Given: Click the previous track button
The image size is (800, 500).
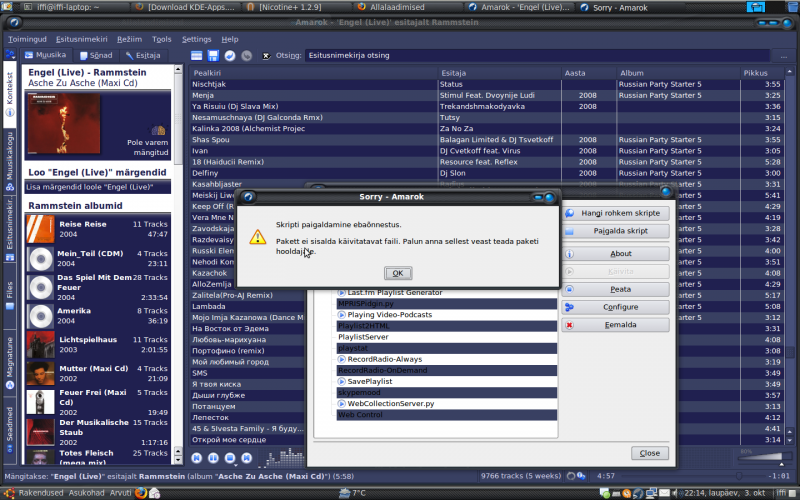Looking at the screenshot, I should click(x=196, y=458).
